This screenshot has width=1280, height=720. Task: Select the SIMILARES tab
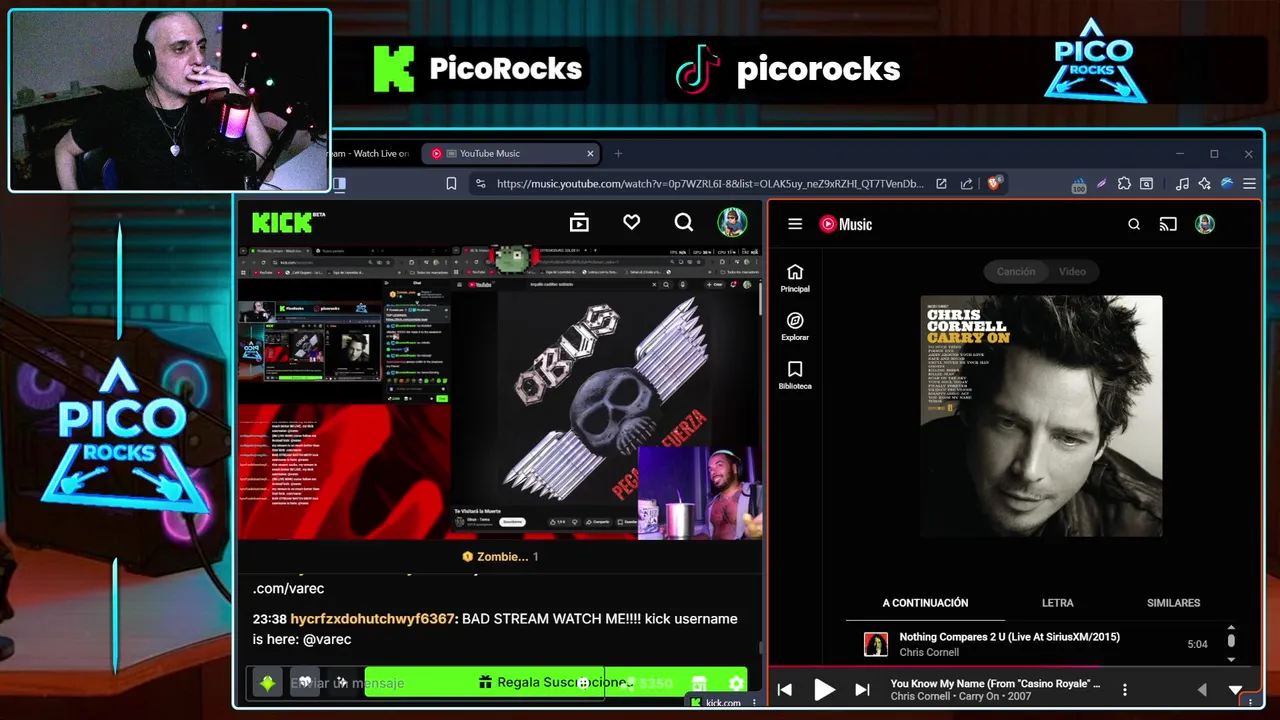tap(1173, 603)
